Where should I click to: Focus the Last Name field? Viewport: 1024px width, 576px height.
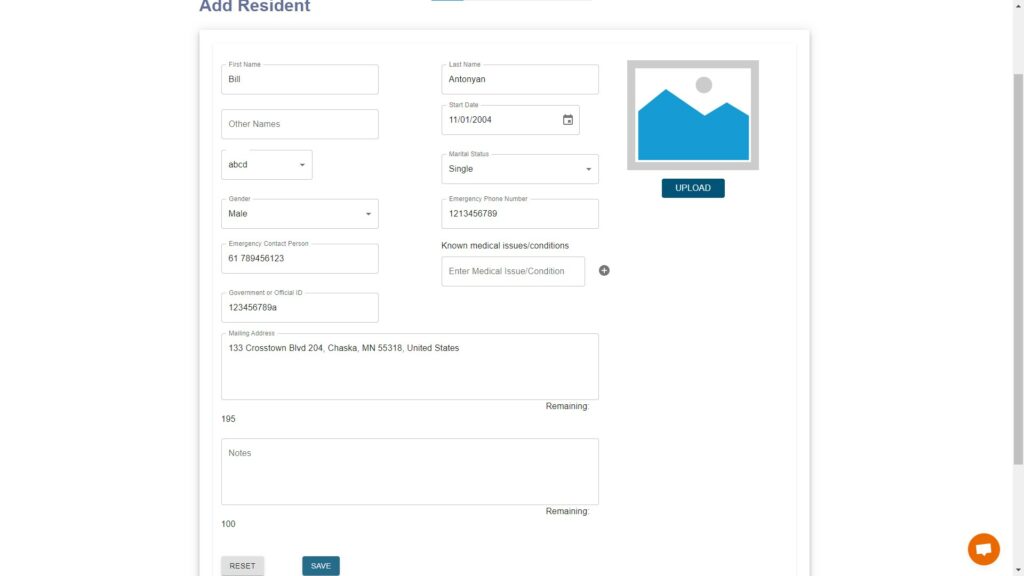tap(520, 79)
